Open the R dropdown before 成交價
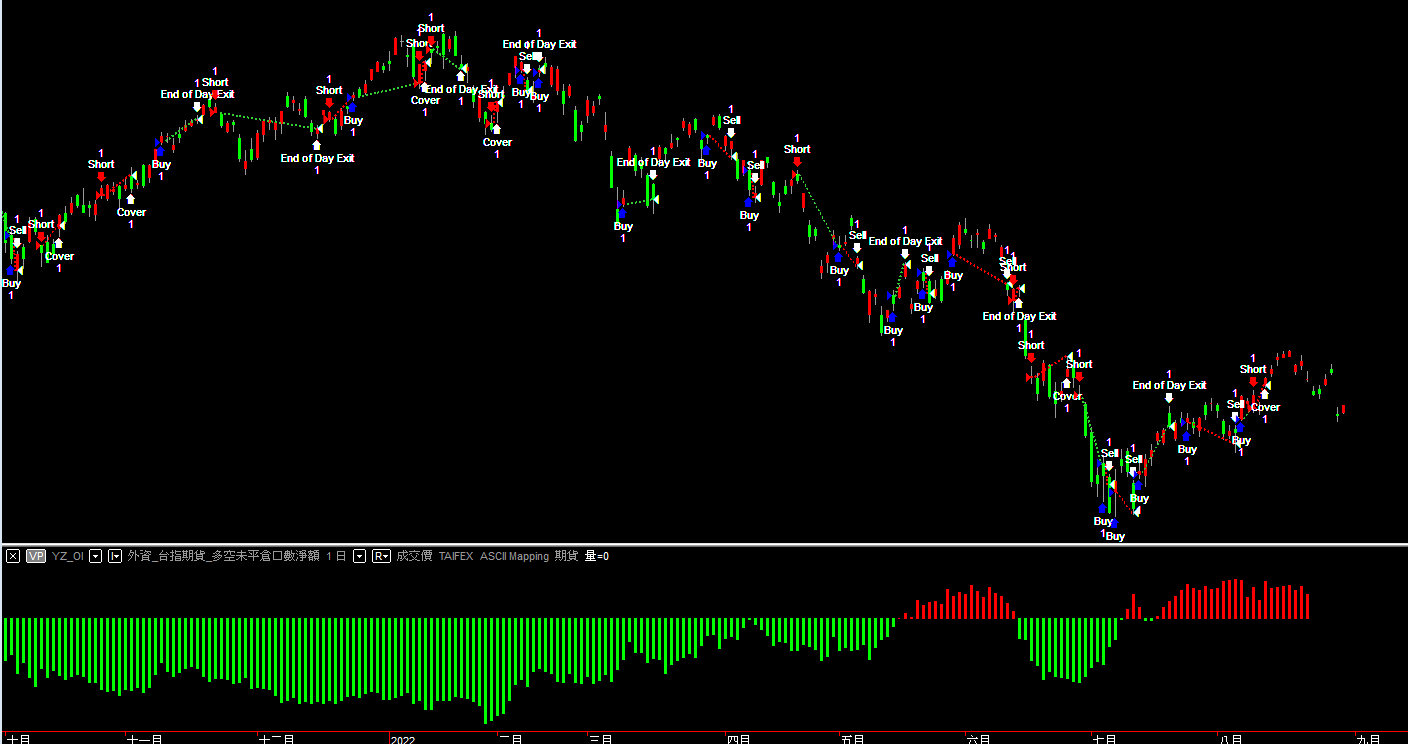1408x744 pixels. point(381,556)
